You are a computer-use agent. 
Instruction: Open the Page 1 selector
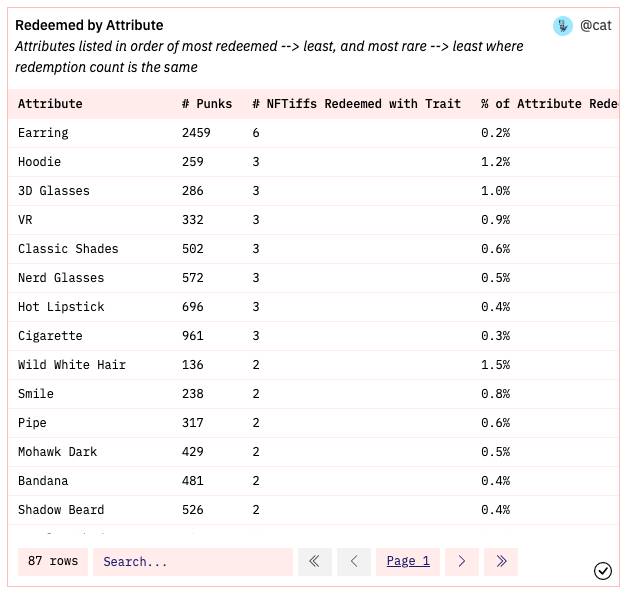pos(408,561)
